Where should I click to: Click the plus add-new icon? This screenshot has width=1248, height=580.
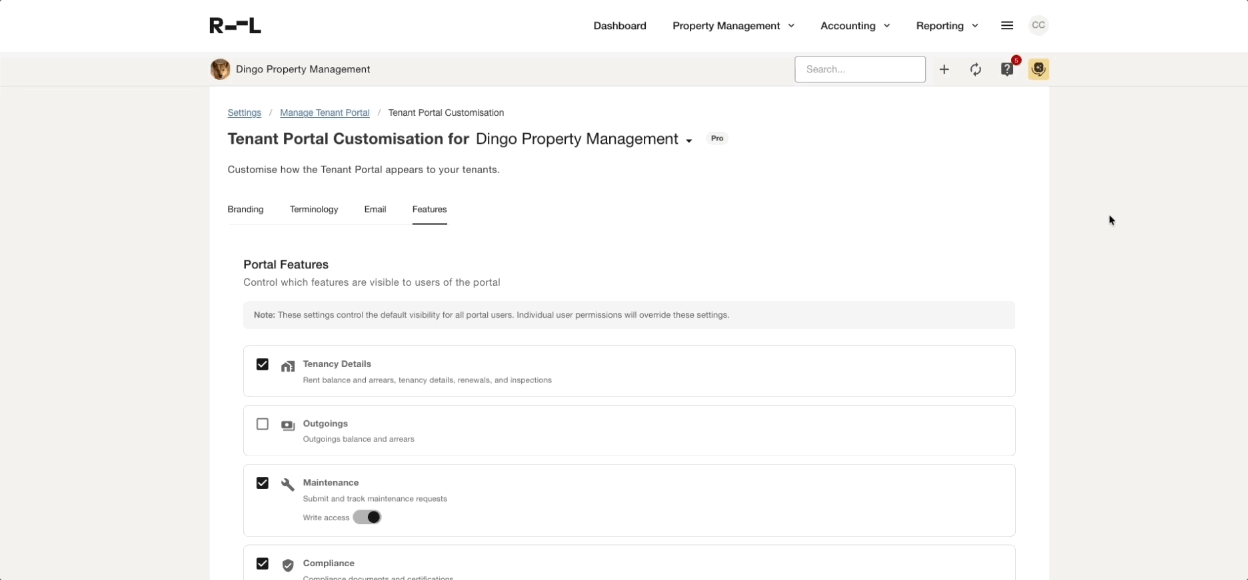(944, 69)
